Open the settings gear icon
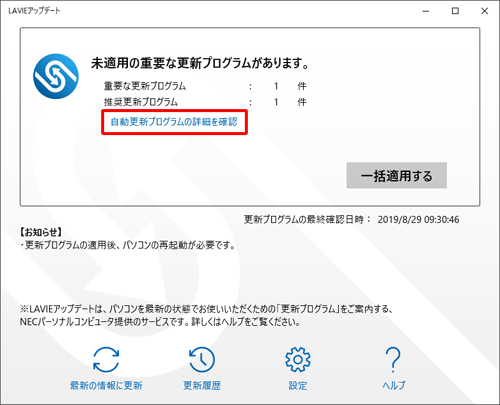 298,360
